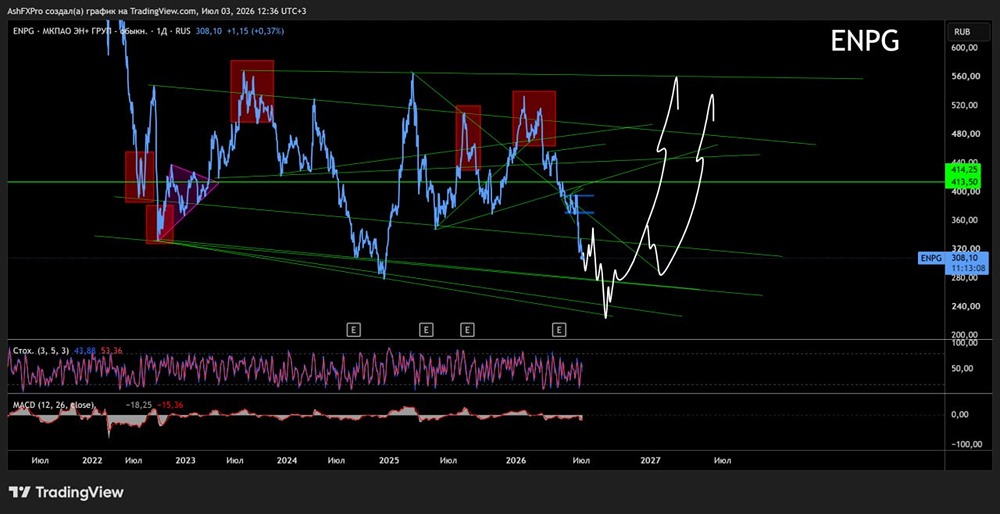This screenshot has width=1000, height=514.
Task: Click the 560,00 level on price scale
Action: point(962,77)
